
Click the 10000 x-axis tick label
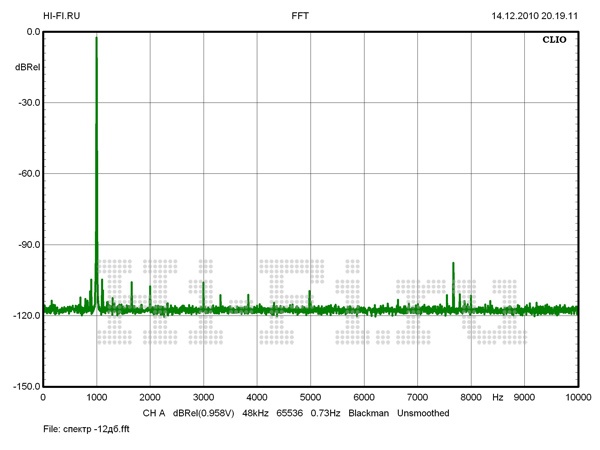[577, 397]
